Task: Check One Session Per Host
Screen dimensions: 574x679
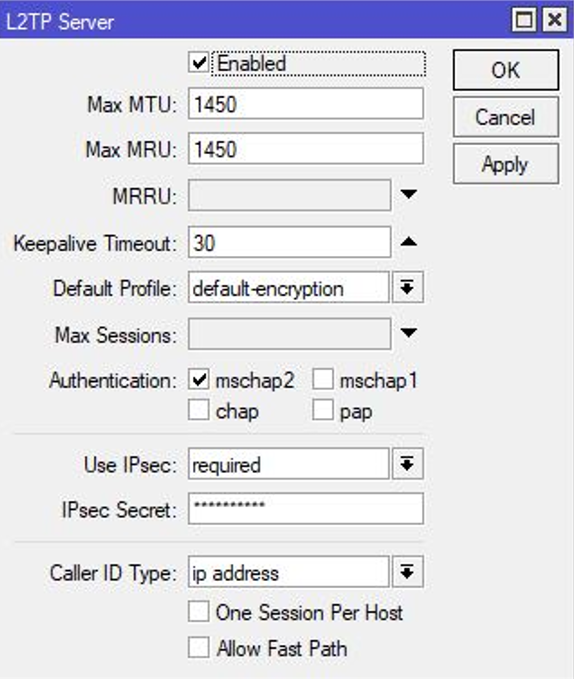Action: 199,612
